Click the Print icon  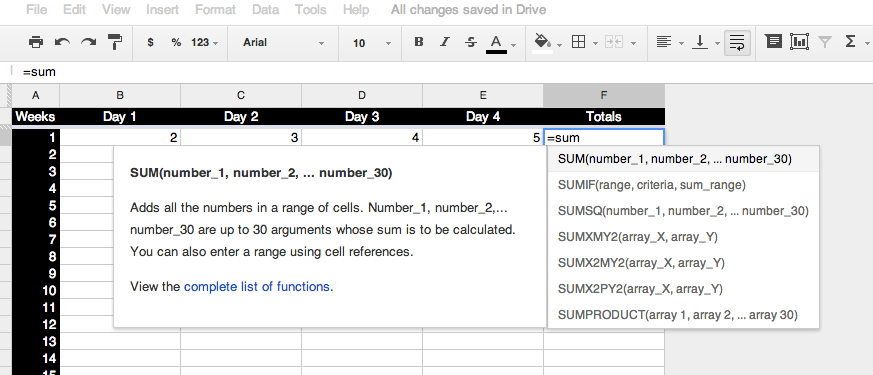tap(36, 42)
